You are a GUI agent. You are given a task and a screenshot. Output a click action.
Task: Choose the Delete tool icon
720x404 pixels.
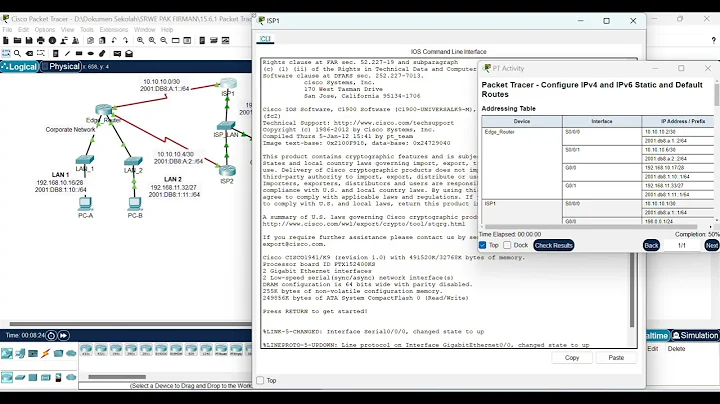(29, 53)
